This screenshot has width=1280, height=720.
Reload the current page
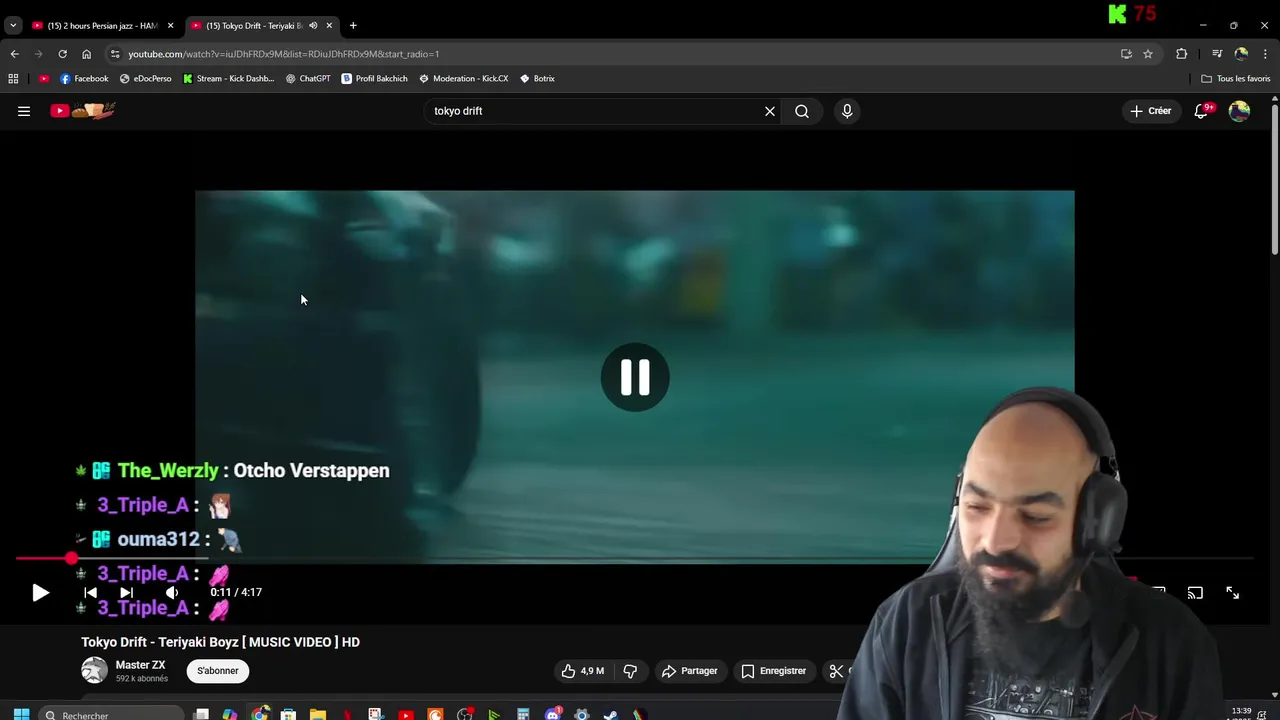62,54
